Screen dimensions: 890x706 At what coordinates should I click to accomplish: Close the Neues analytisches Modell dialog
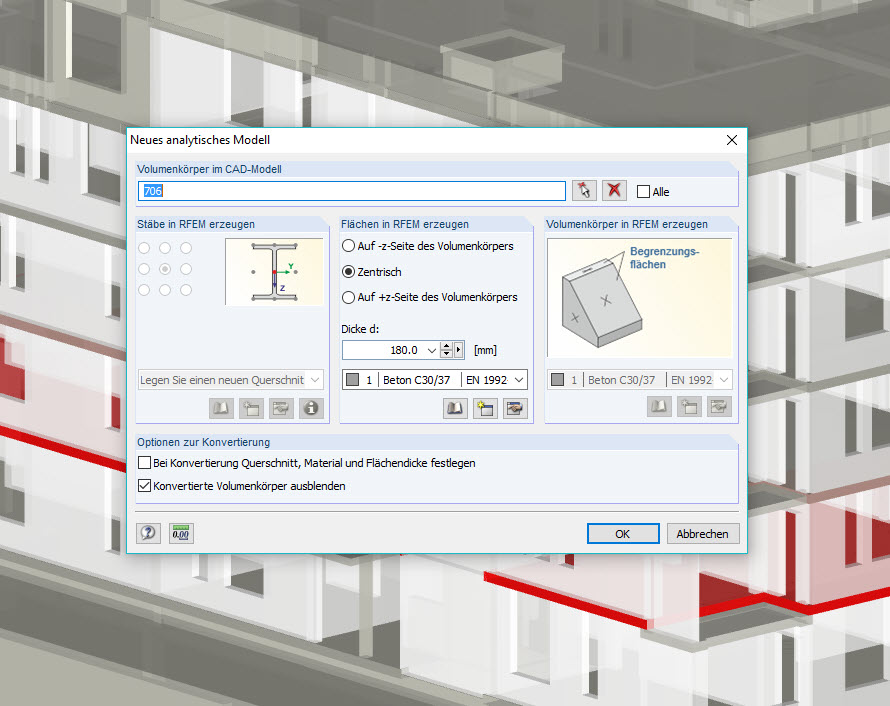pos(732,140)
